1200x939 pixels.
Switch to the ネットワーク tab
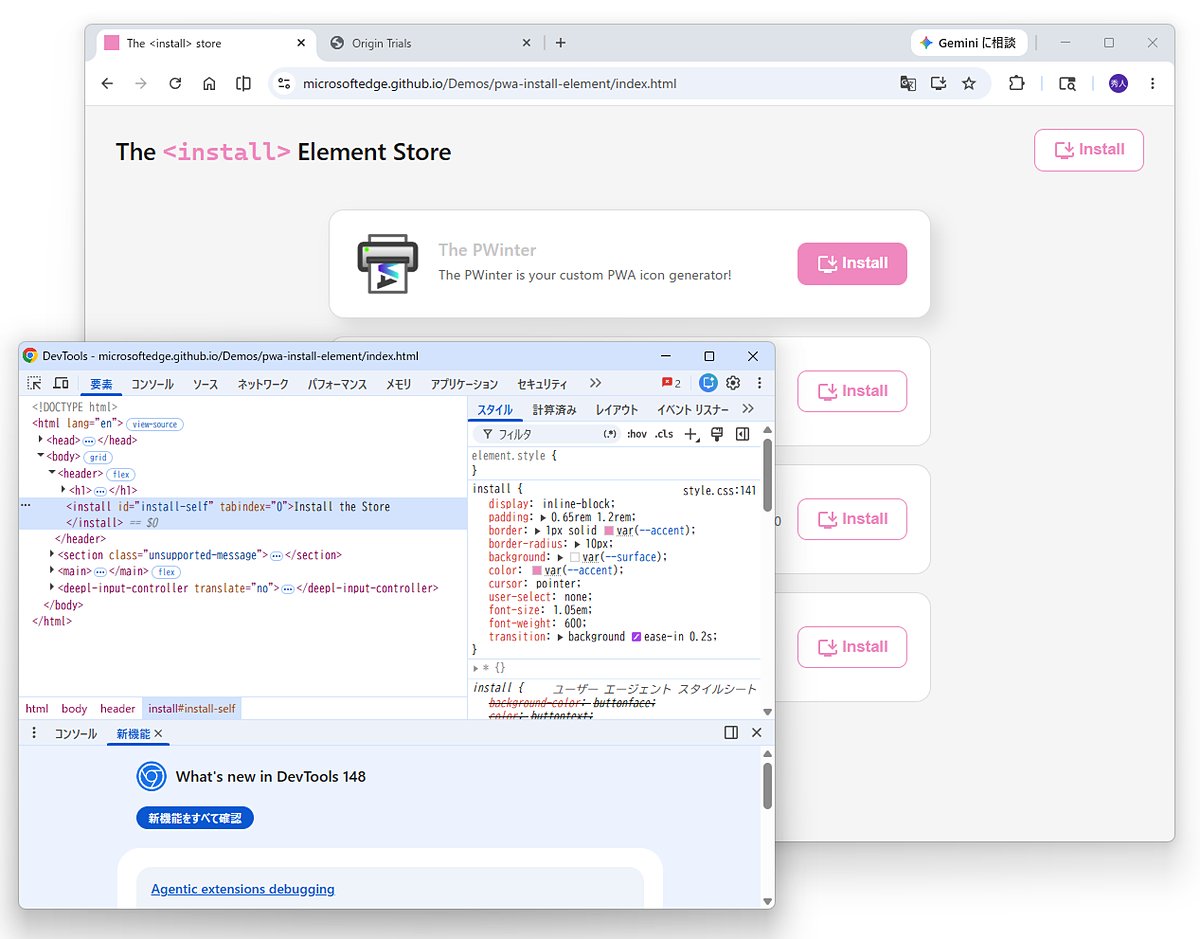coord(263,384)
